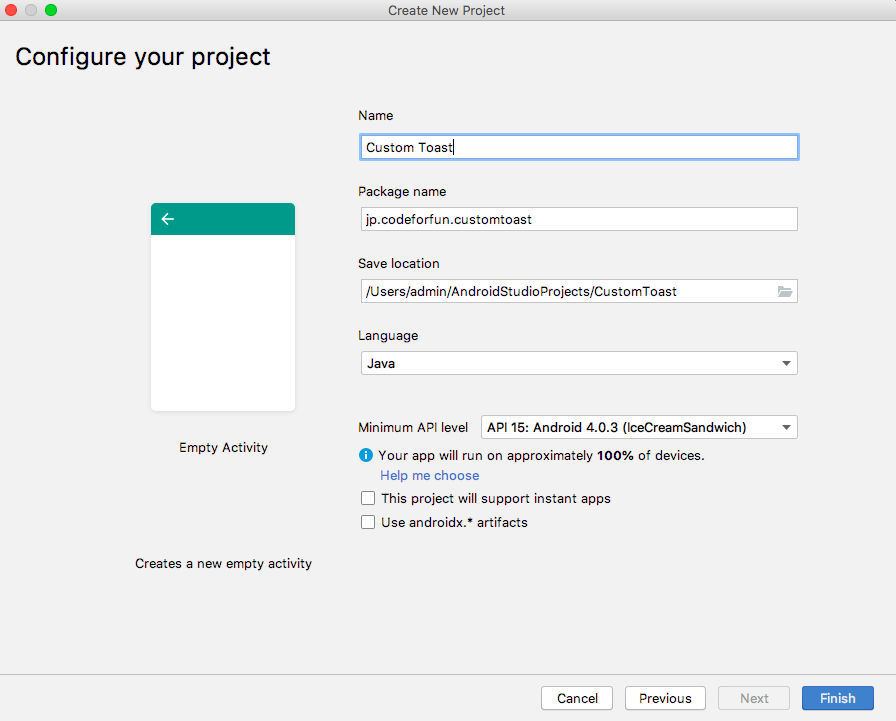Click the Cancel button
This screenshot has width=896, height=721.
pyautogui.click(x=577, y=698)
